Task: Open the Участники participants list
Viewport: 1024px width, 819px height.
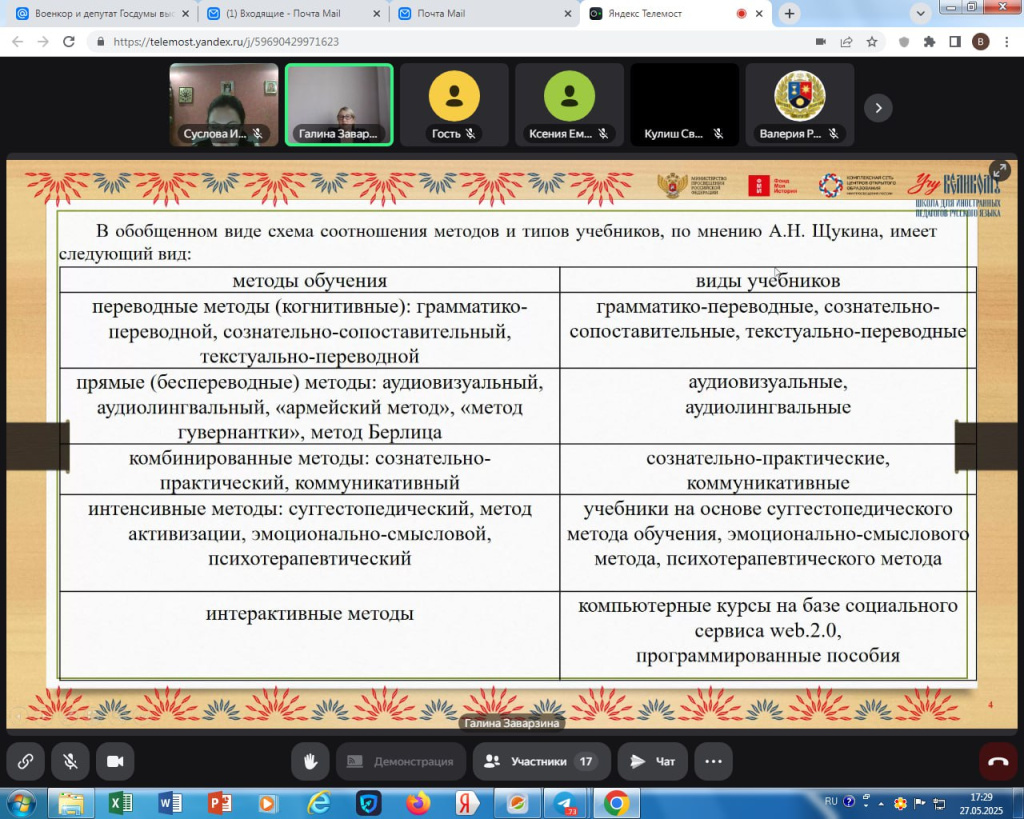Action: point(541,762)
